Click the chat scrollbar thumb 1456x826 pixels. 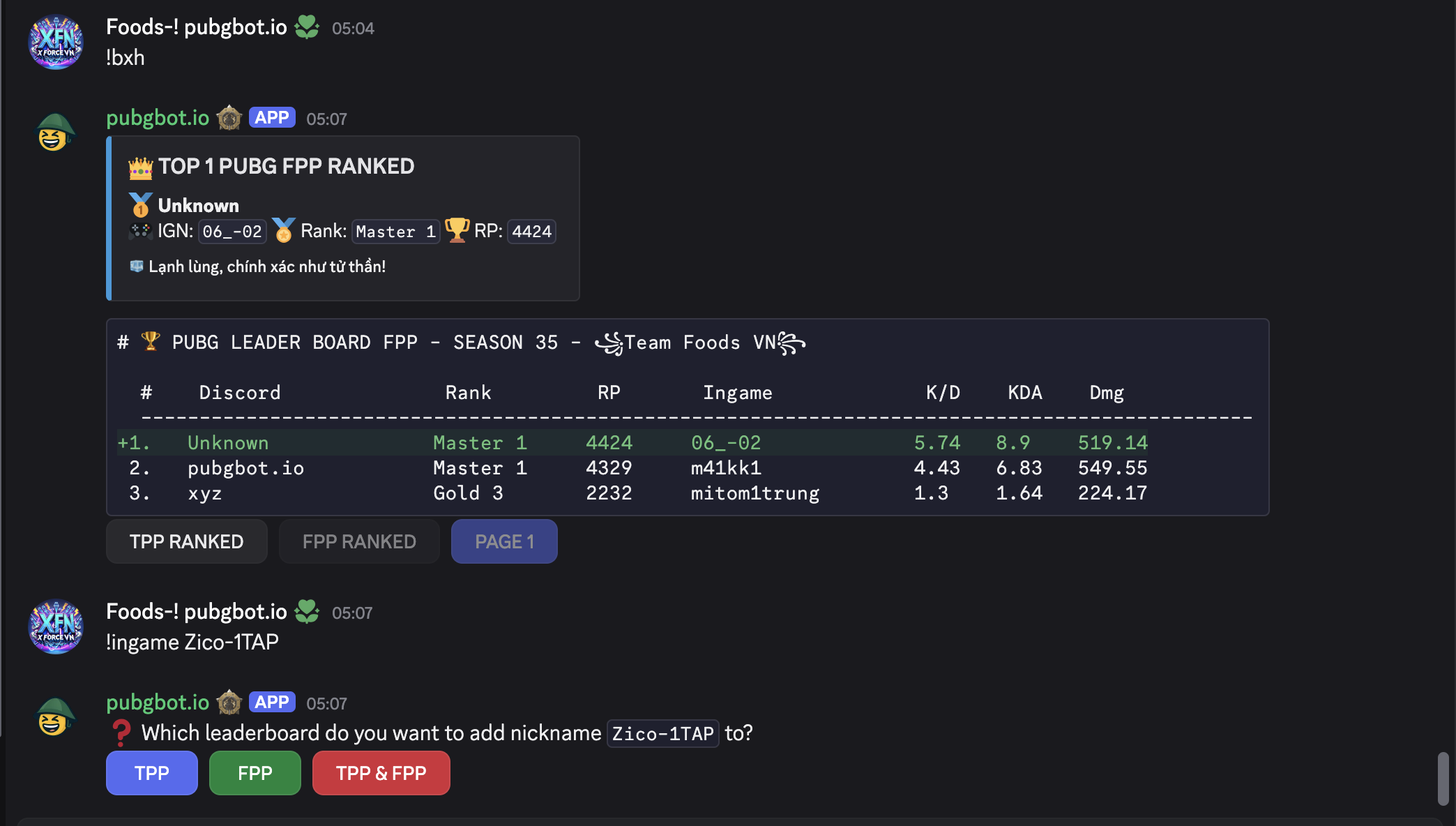tap(1443, 779)
